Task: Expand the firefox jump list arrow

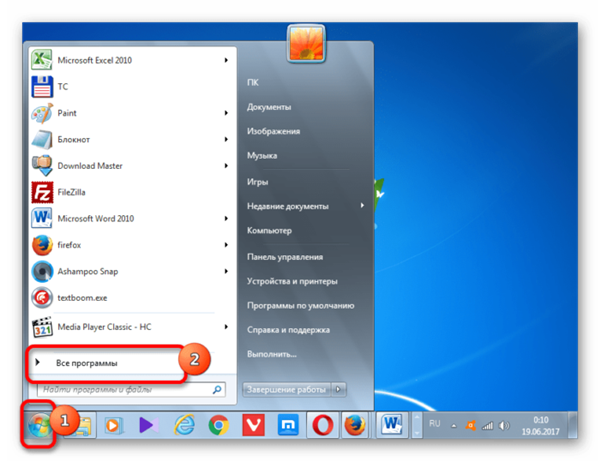Action: pos(226,245)
